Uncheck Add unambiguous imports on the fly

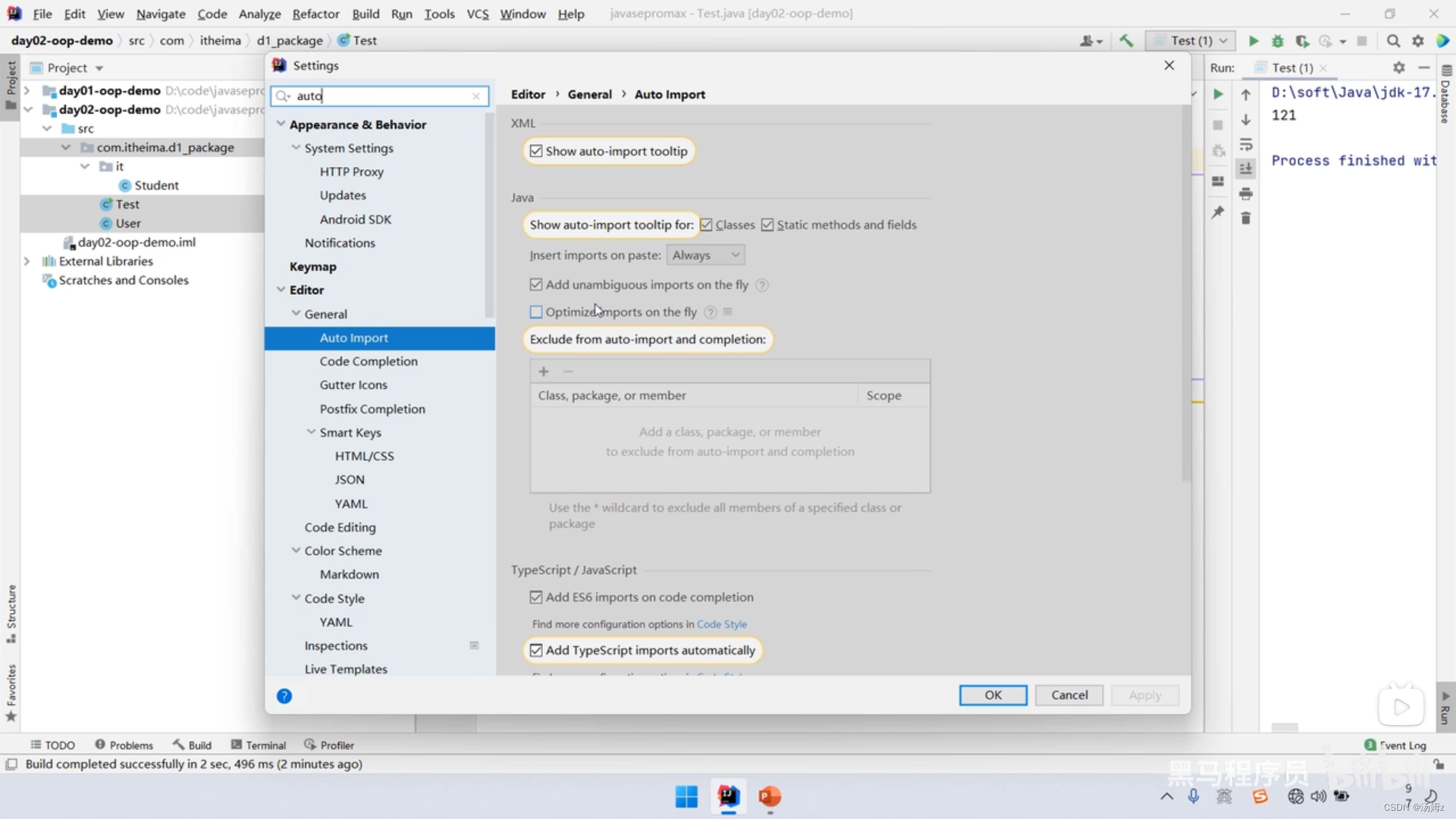[536, 284]
